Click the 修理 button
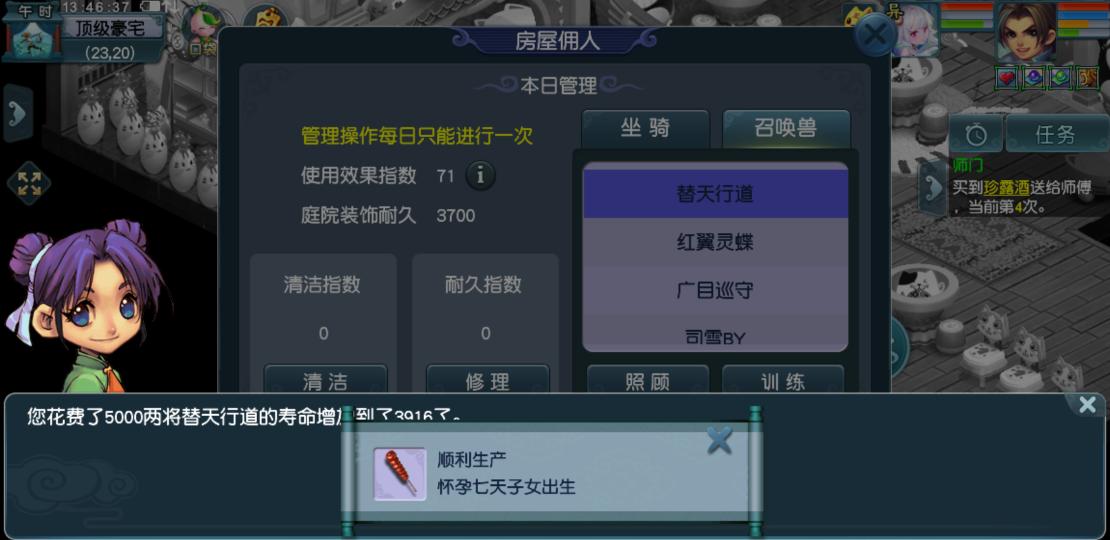 488,380
